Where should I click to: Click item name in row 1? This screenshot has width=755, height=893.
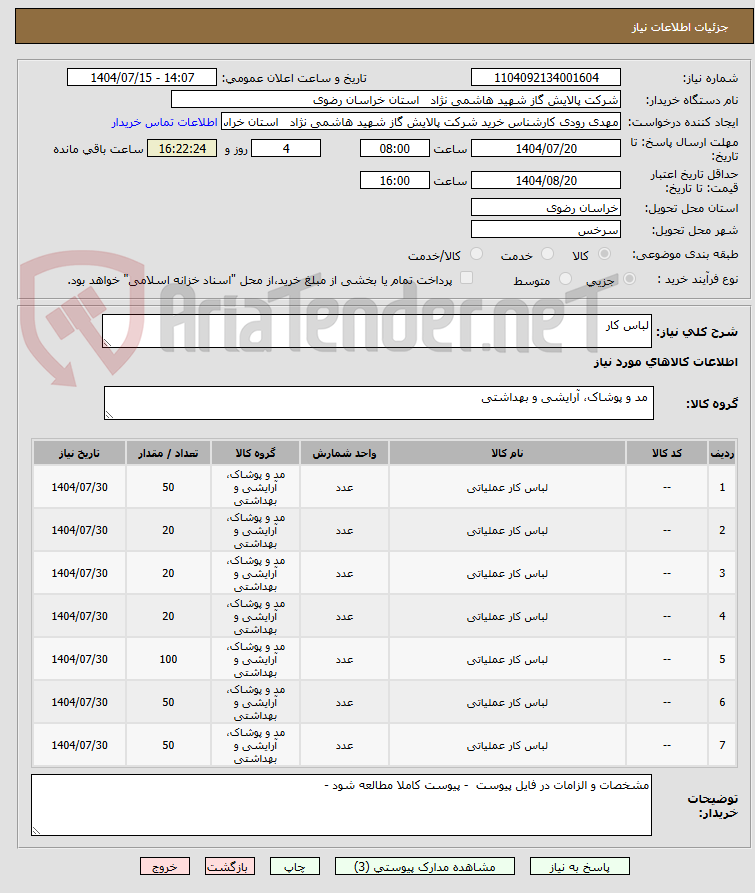(507, 488)
